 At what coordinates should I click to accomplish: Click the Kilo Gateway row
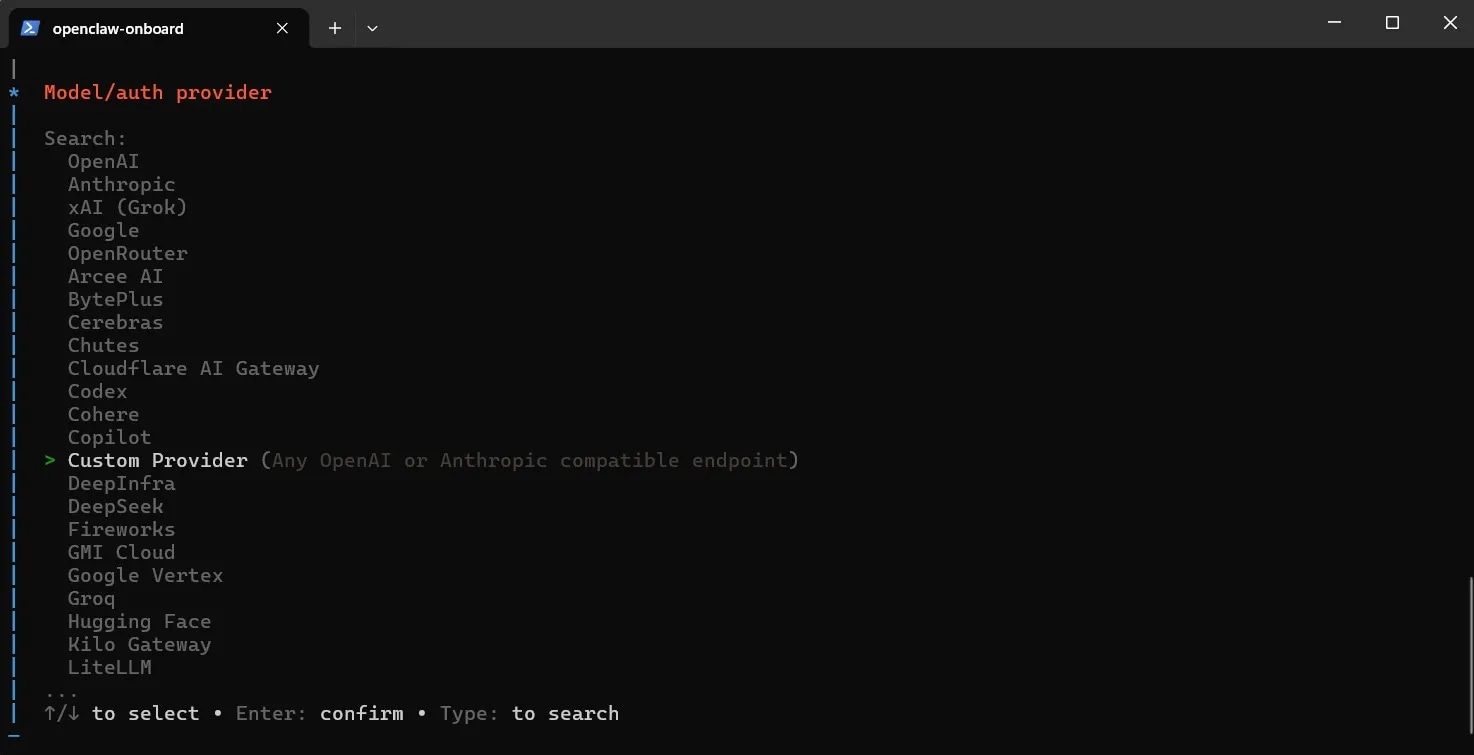139,644
